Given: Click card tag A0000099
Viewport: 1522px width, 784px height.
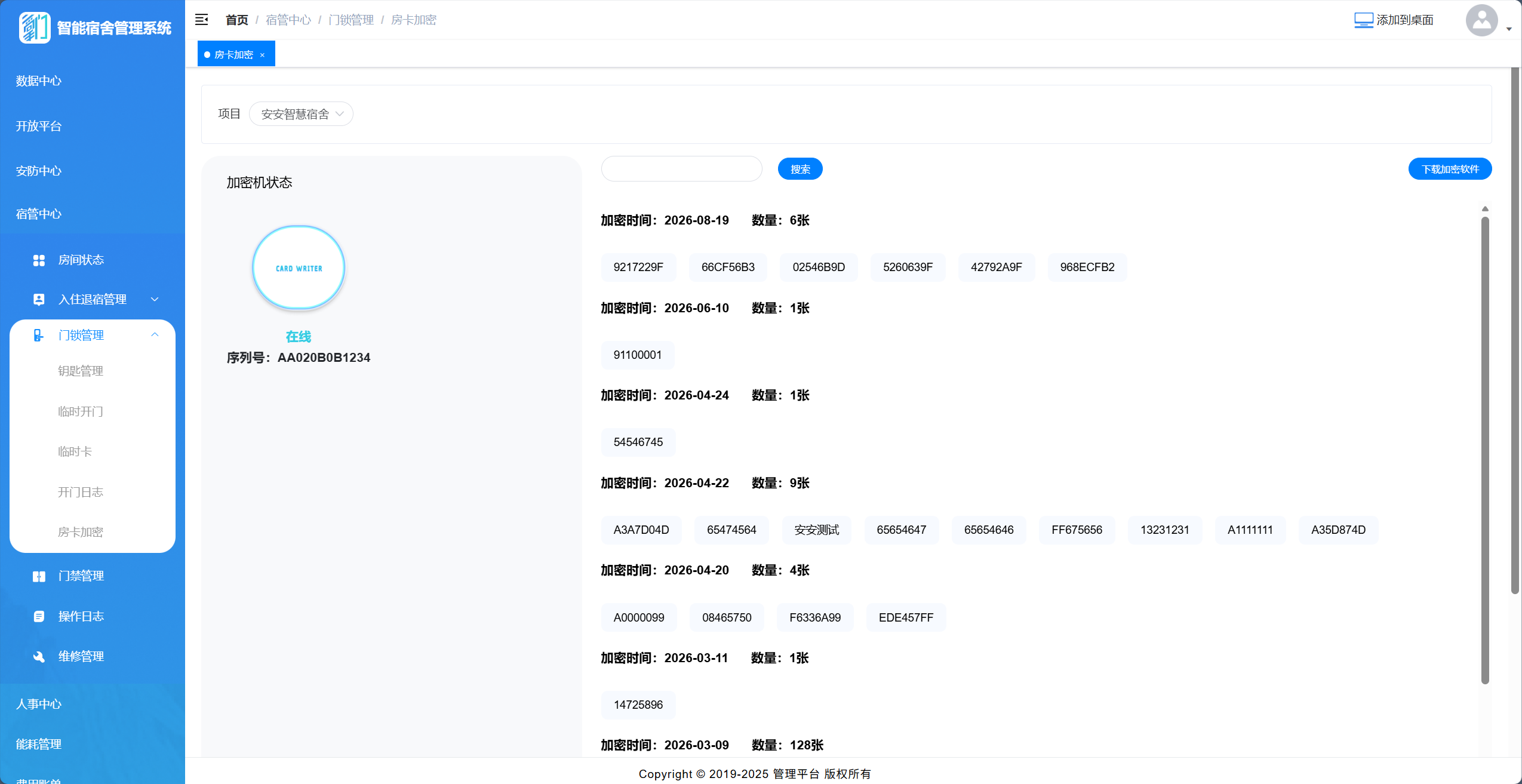Looking at the screenshot, I should coord(639,617).
